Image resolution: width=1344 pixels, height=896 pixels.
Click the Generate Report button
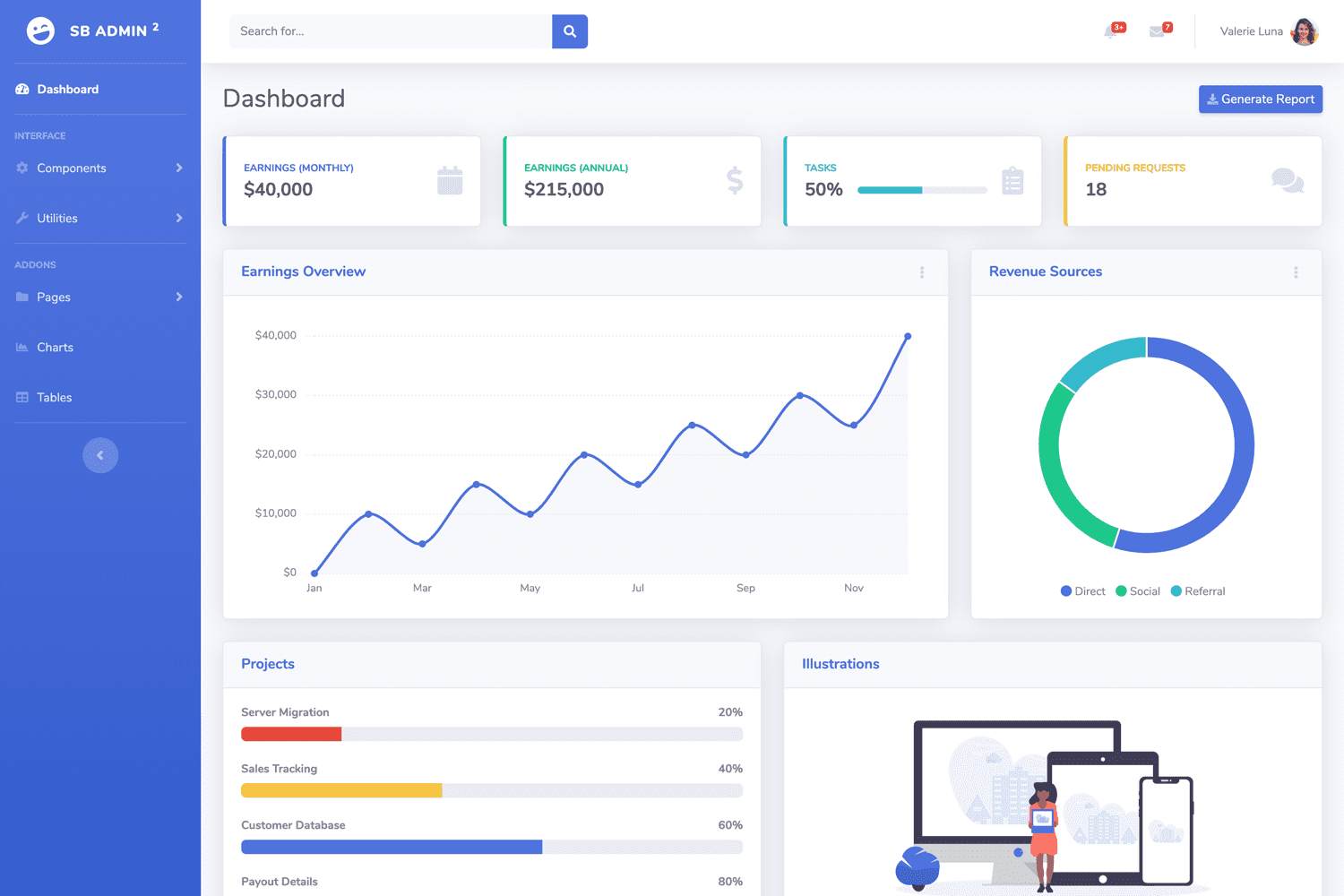(x=1260, y=99)
